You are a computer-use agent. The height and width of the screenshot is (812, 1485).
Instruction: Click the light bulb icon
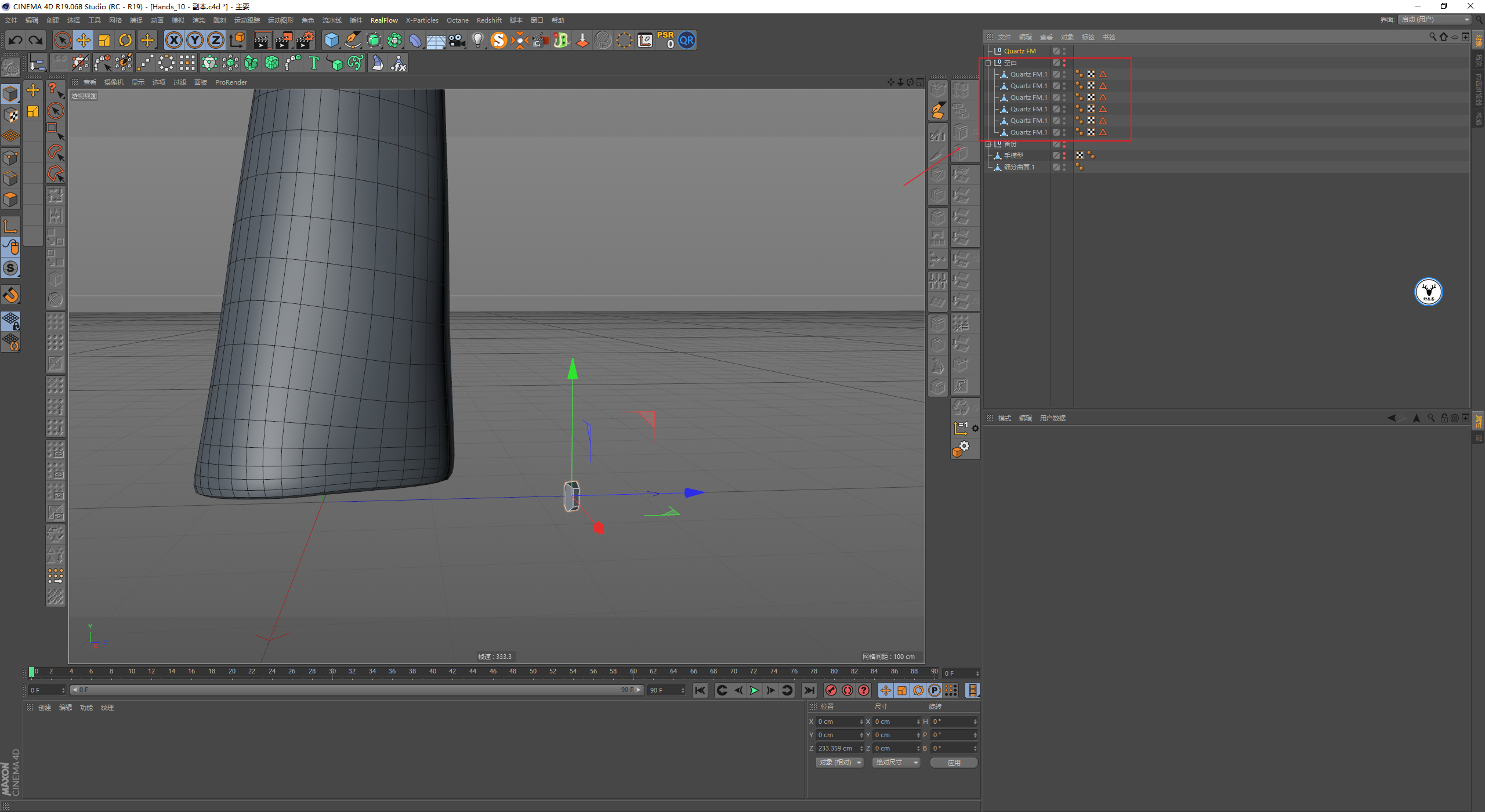477,40
